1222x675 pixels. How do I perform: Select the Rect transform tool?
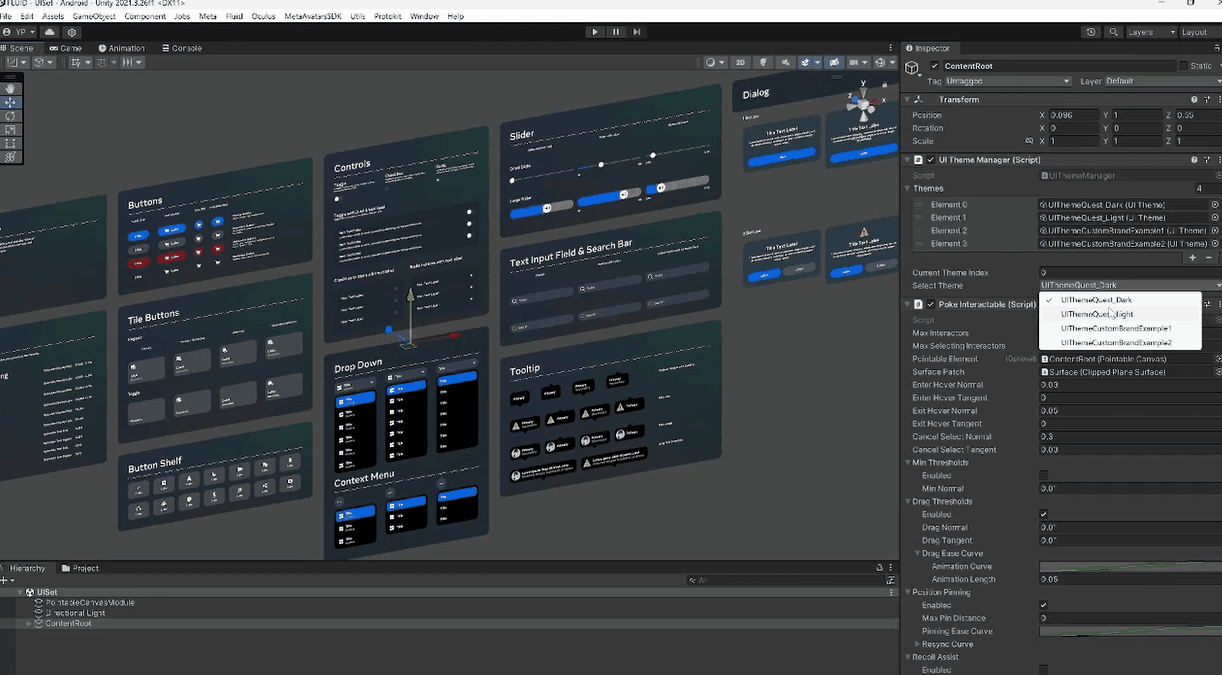(x=10, y=143)
